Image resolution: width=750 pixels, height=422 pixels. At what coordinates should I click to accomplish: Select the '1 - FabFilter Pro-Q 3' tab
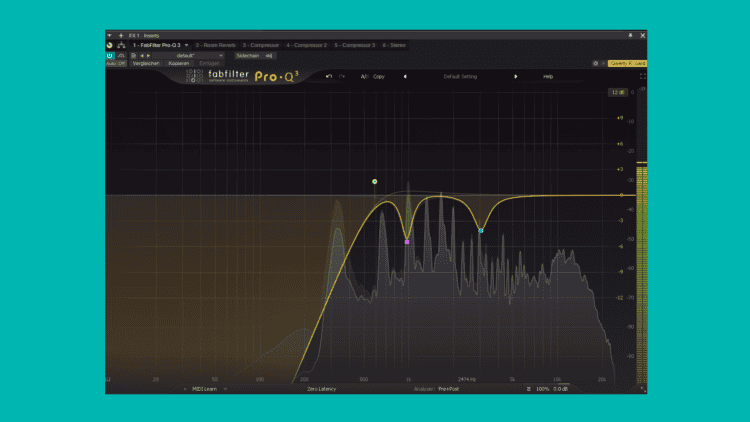point(156,45)
